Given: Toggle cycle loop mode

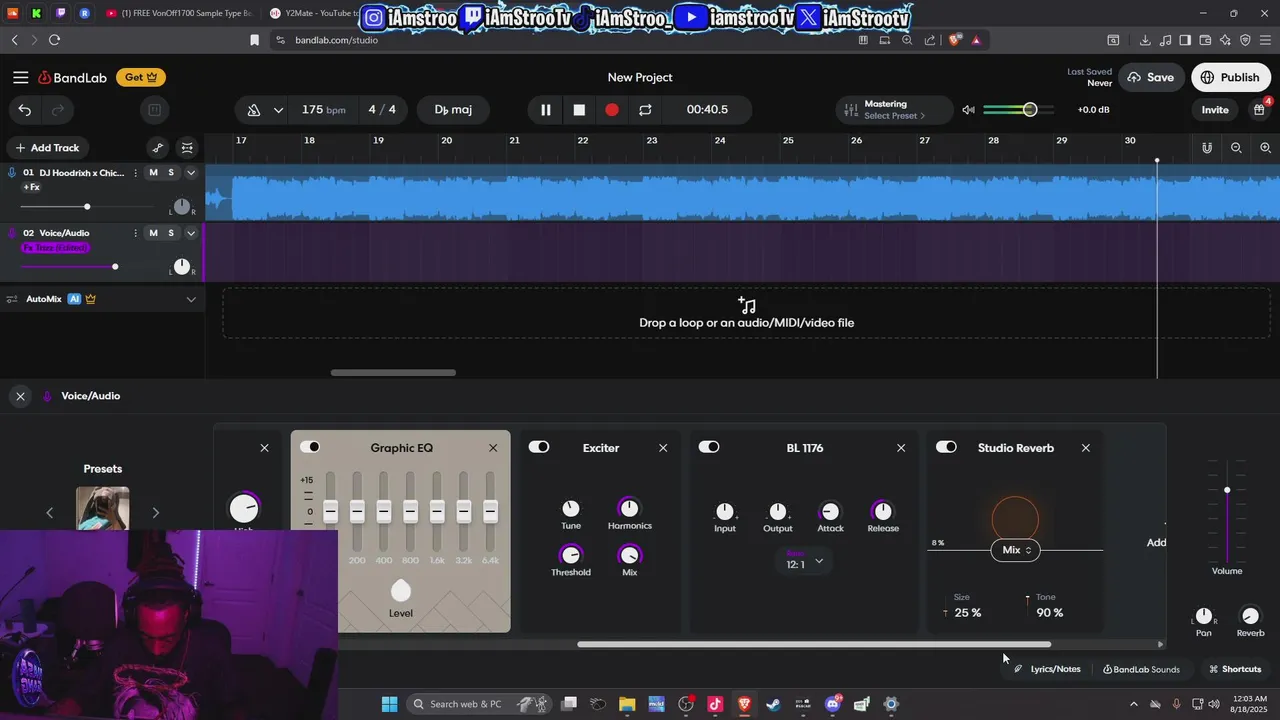Looking at the screenshot, I should 645,110.
